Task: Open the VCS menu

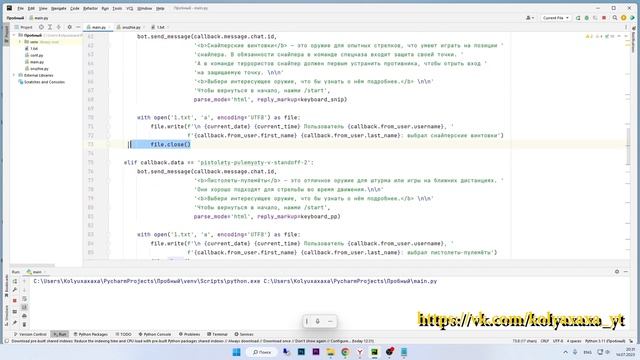Action: [x=129, y=8]
